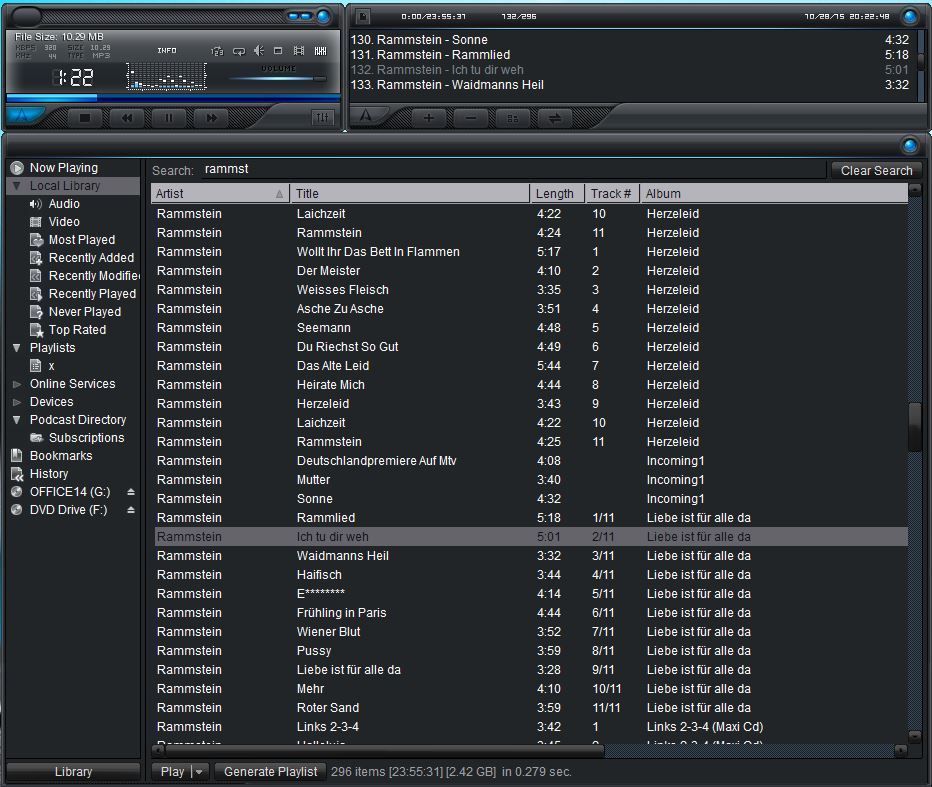932x787 pixels.
Task: Sort by Track # column header
Action: pos(612,194)
